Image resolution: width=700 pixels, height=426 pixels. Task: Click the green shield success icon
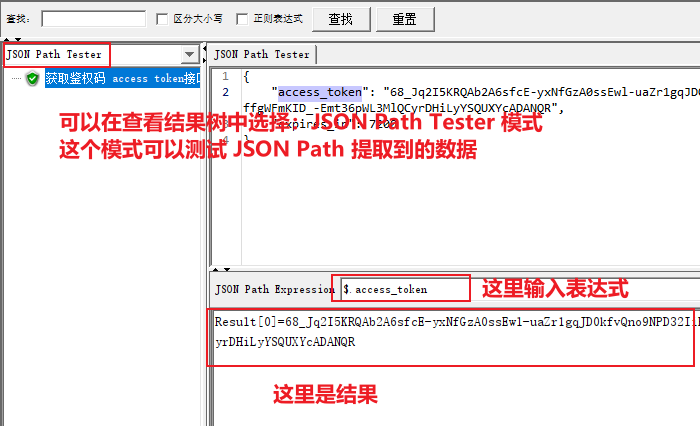[x=33, y=79]
